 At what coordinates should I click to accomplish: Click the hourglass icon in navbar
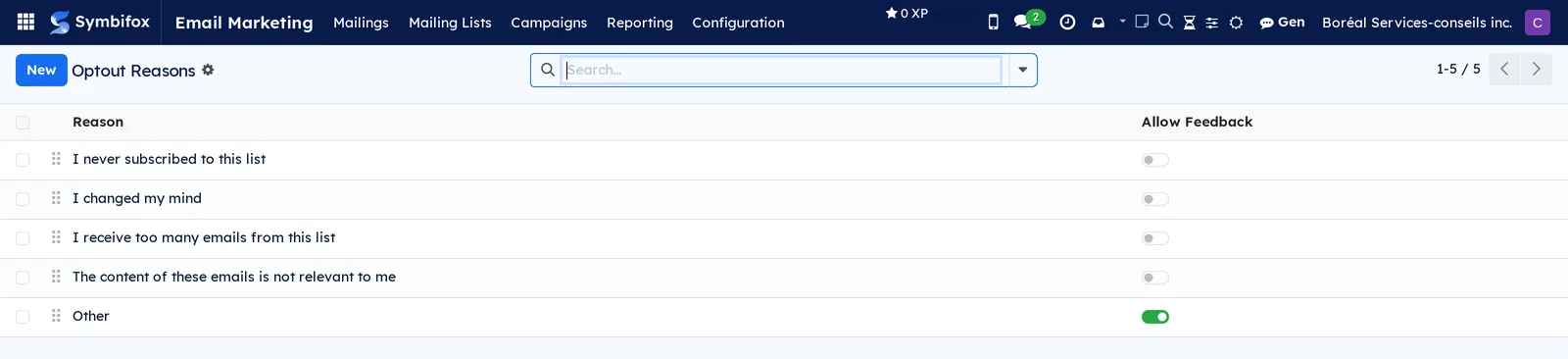point(1189,22)
